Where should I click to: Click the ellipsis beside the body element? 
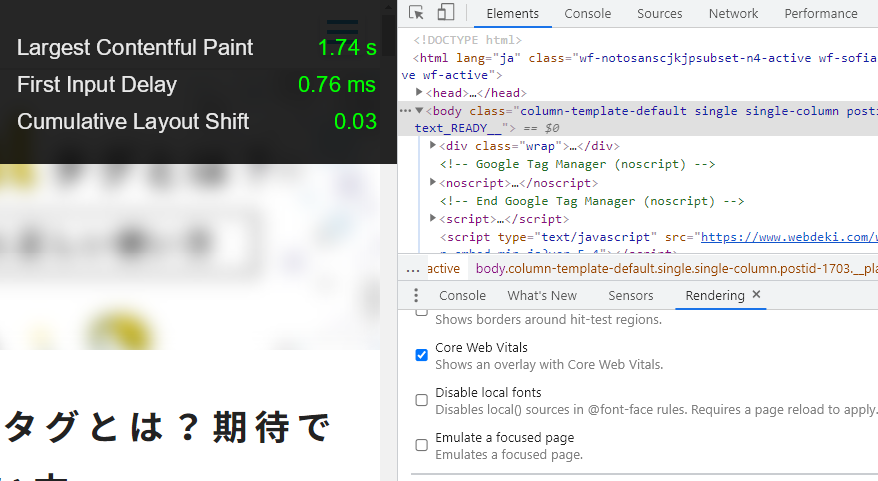[405, 111]
